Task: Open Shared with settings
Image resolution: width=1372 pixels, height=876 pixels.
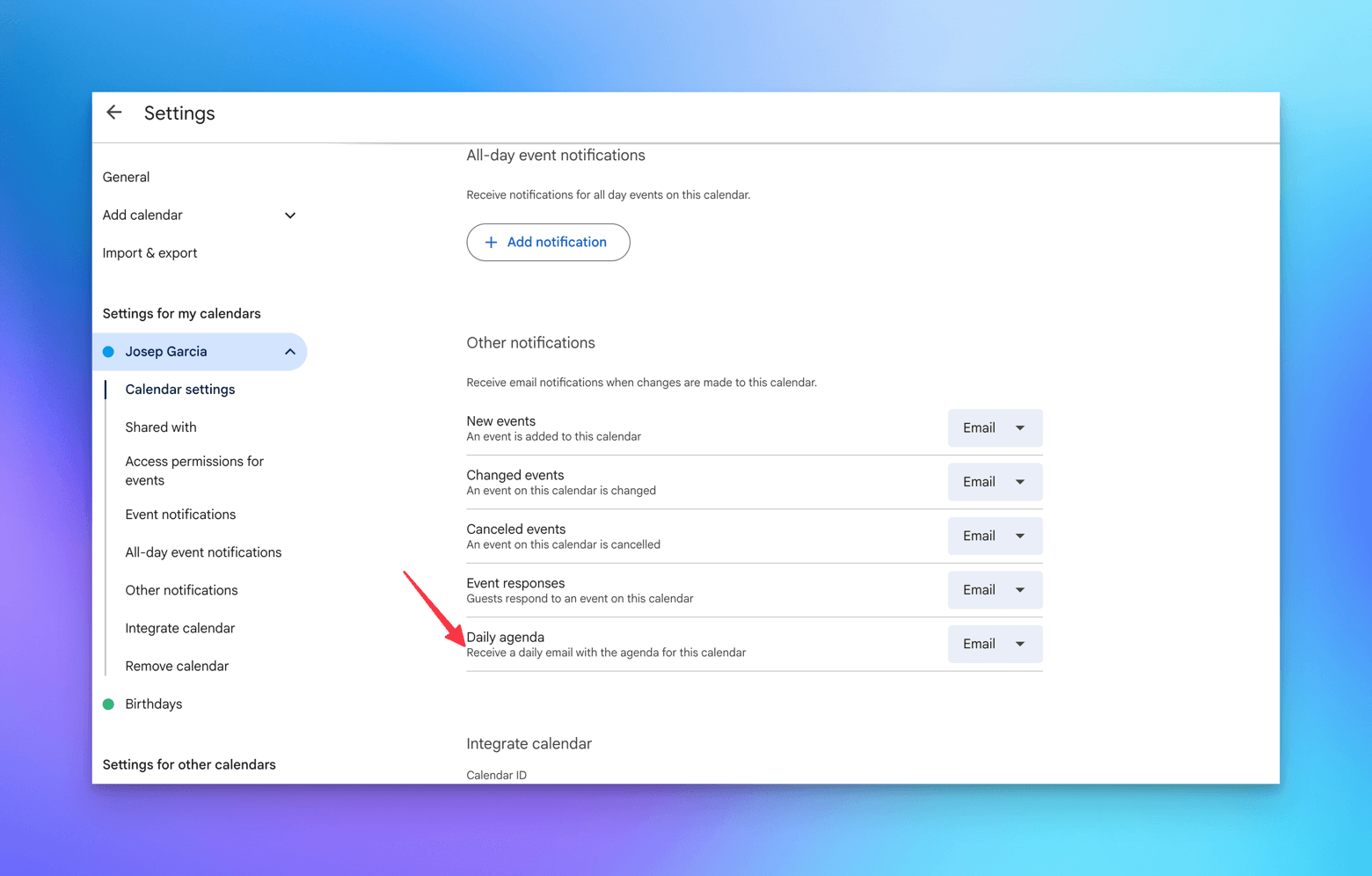Action: [x=160, y=427]
